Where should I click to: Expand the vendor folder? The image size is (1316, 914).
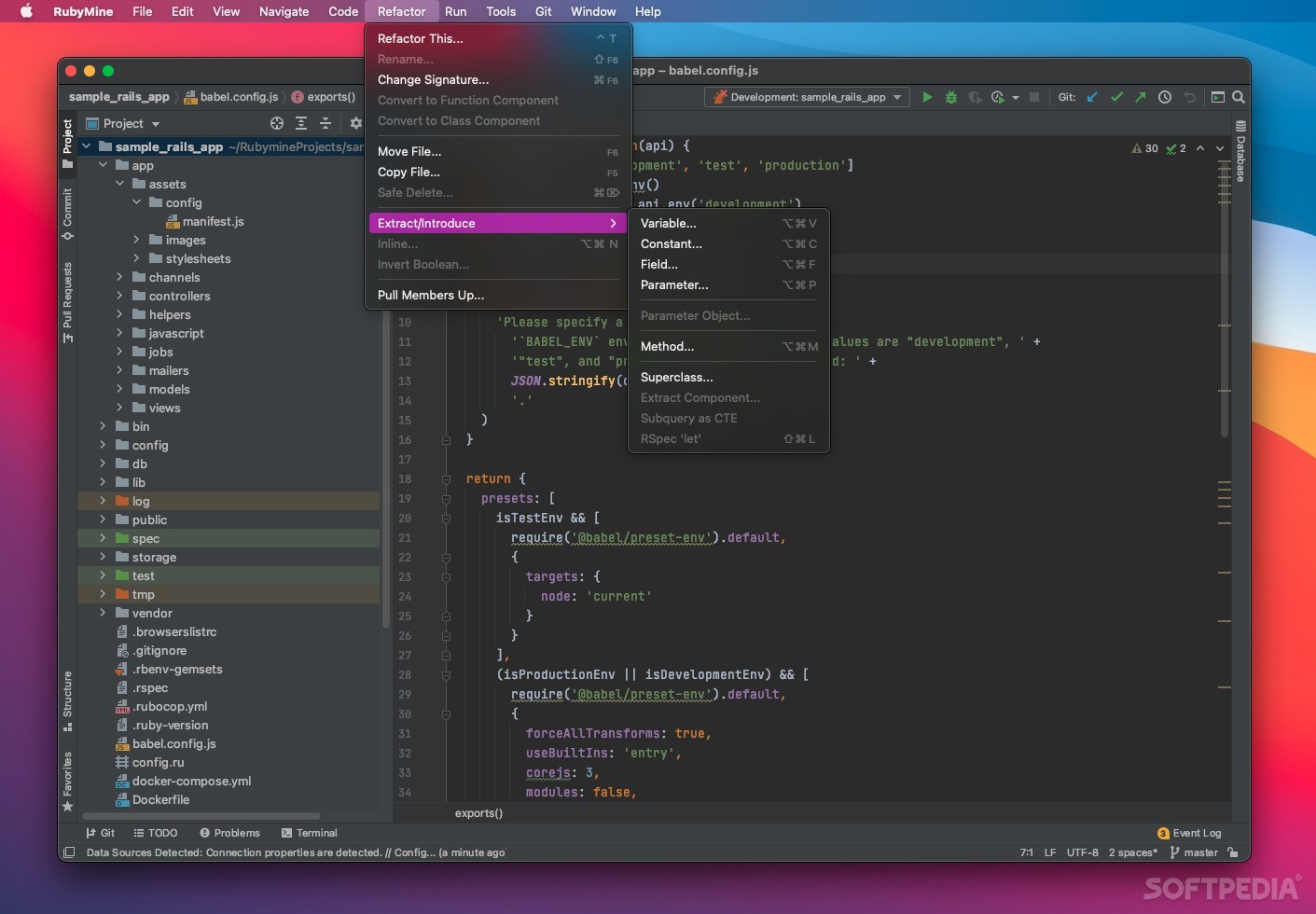(x=104, y=613)
